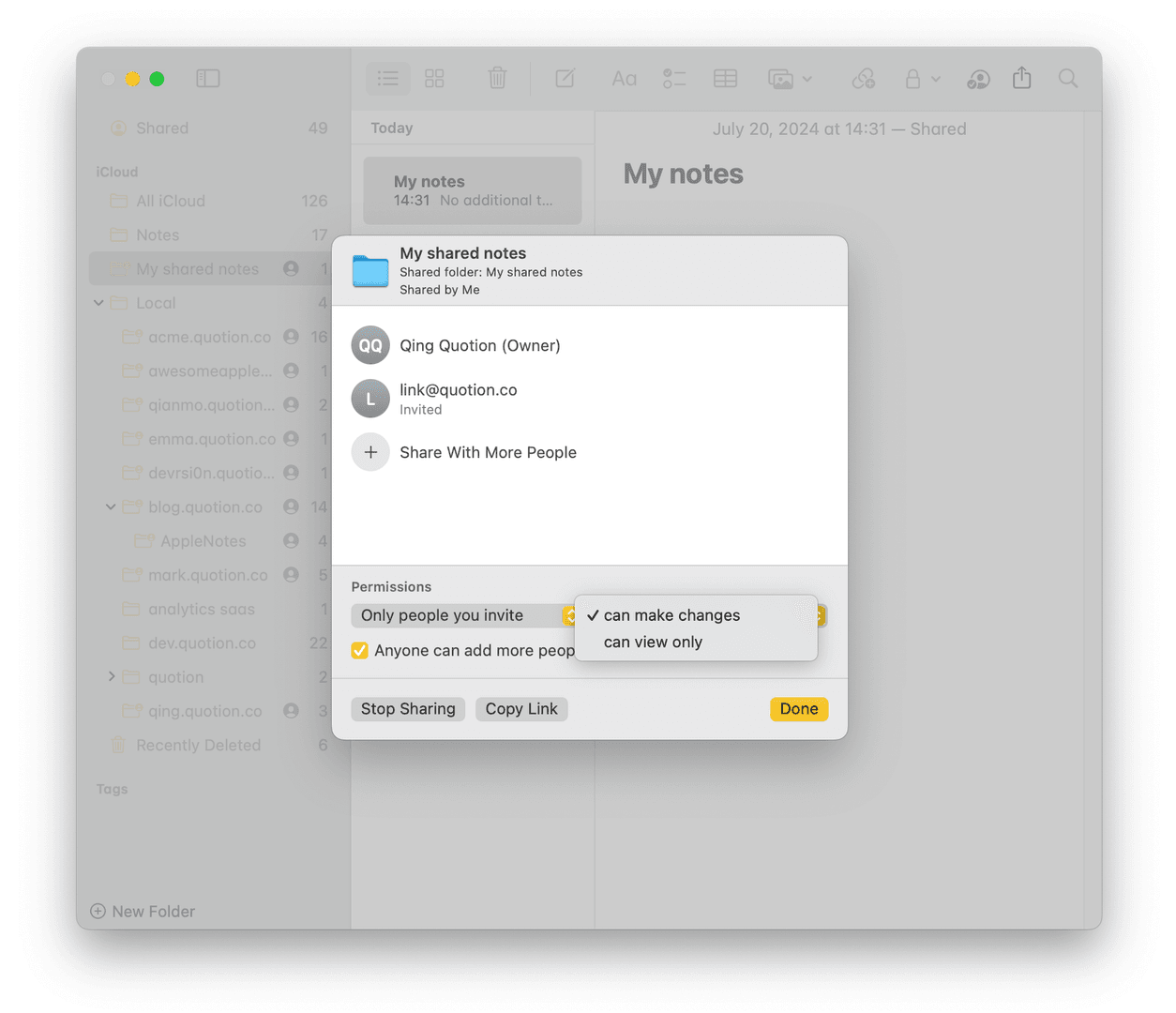Open the text format Aa tool
This screenshot has width=1176, height=1013.
coord(624,79)
